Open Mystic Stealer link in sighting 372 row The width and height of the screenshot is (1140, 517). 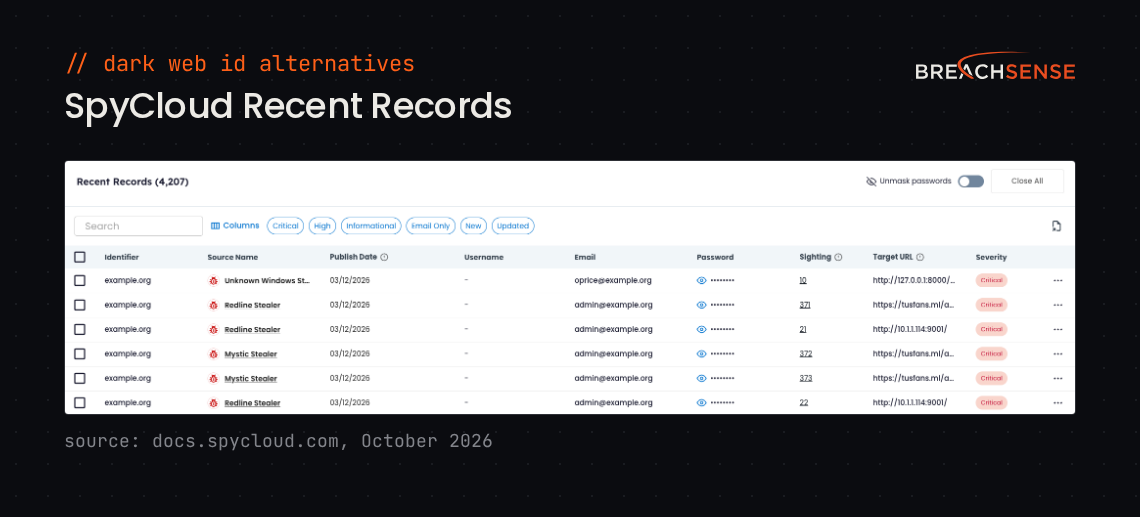pos(251,354)
